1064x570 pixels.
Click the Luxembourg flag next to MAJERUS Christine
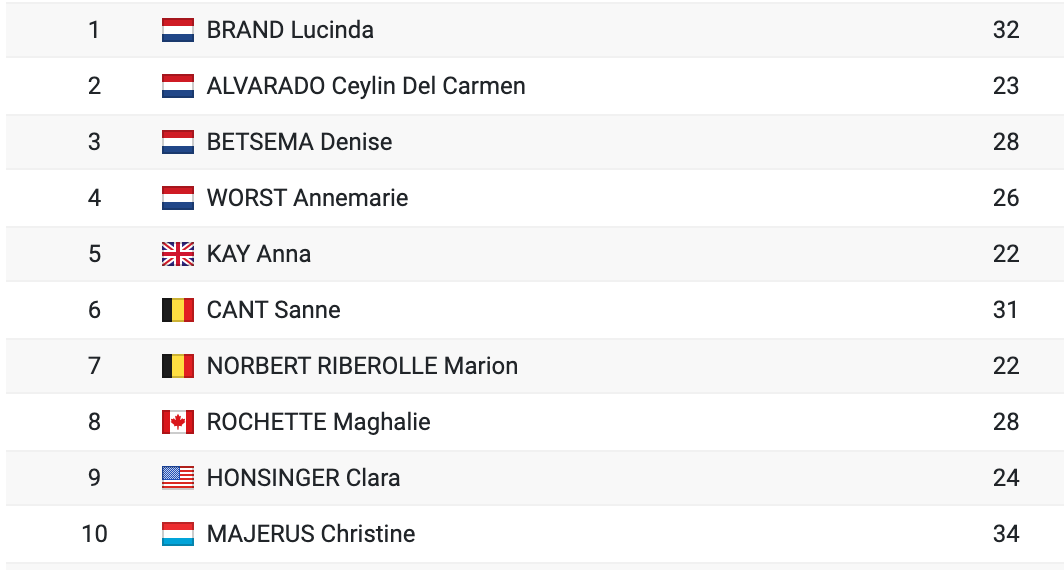pyautogui.click(x=178, y=534)
